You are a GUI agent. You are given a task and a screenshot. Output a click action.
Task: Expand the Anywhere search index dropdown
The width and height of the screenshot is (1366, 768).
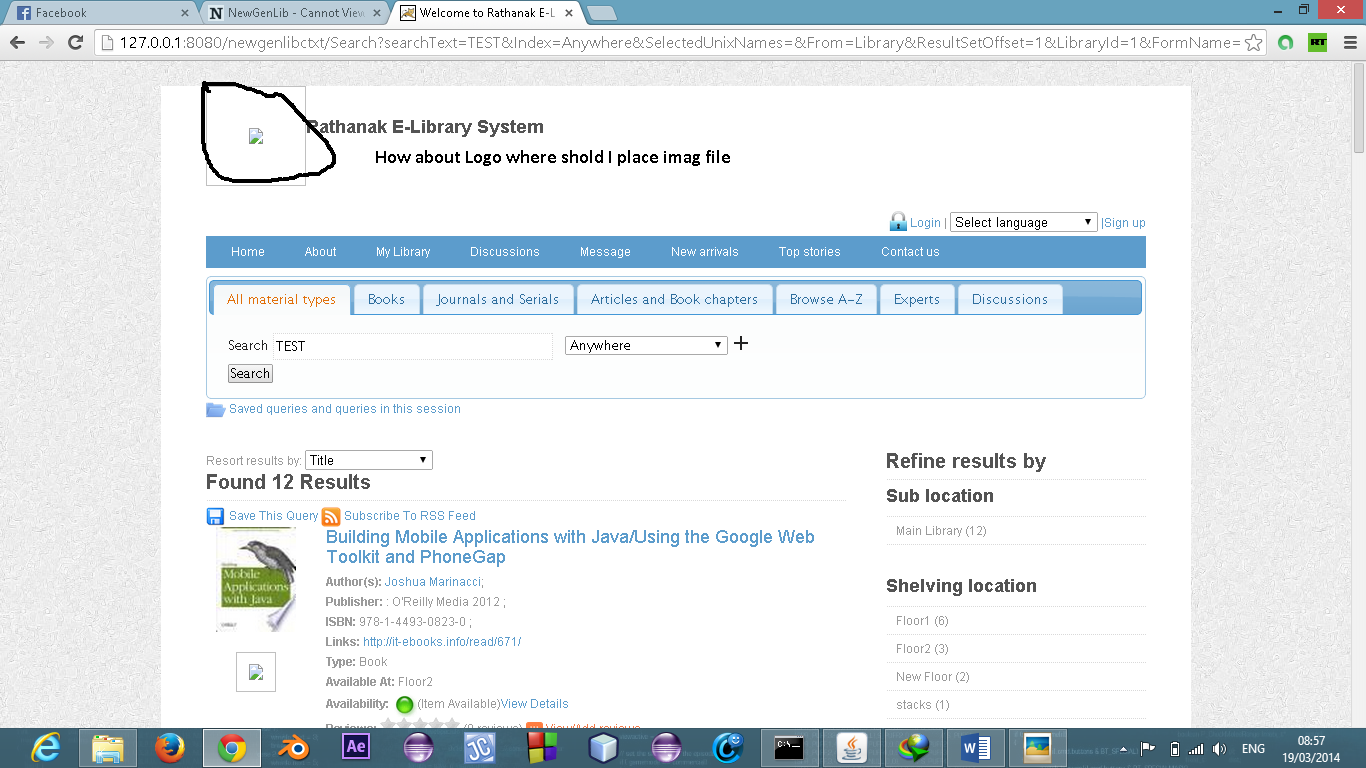[x=646, y=345]
